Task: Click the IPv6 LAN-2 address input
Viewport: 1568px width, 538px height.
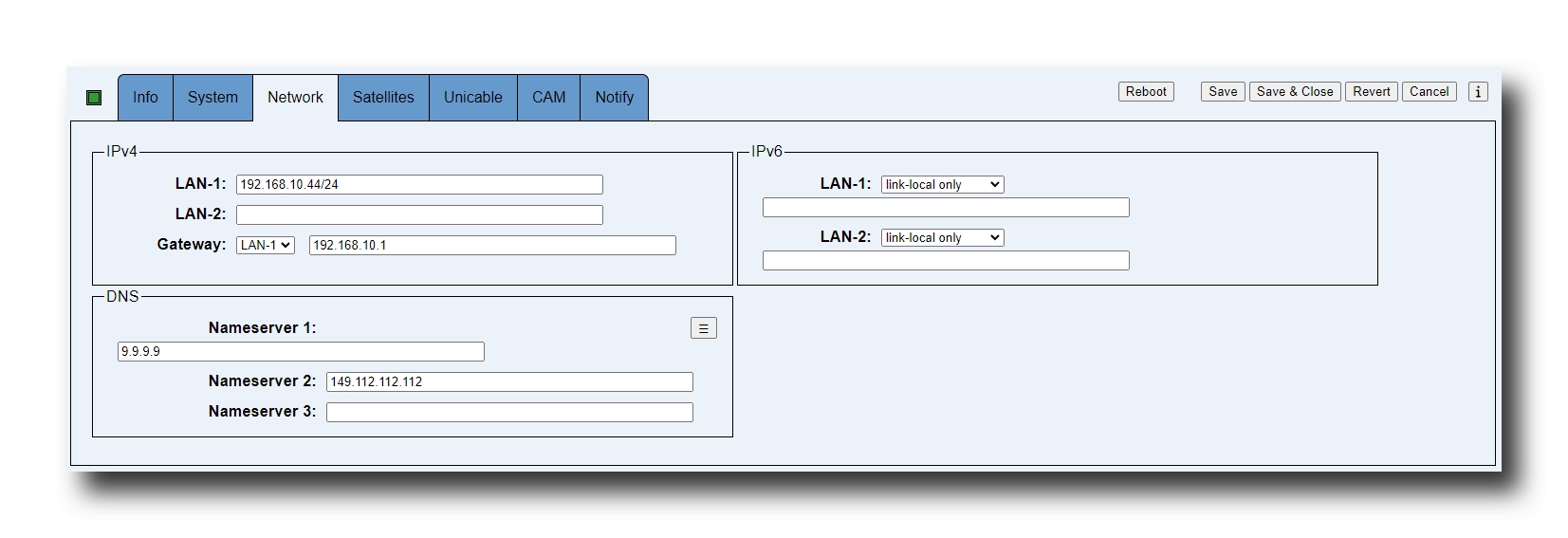Action: (x=946, y=261)
